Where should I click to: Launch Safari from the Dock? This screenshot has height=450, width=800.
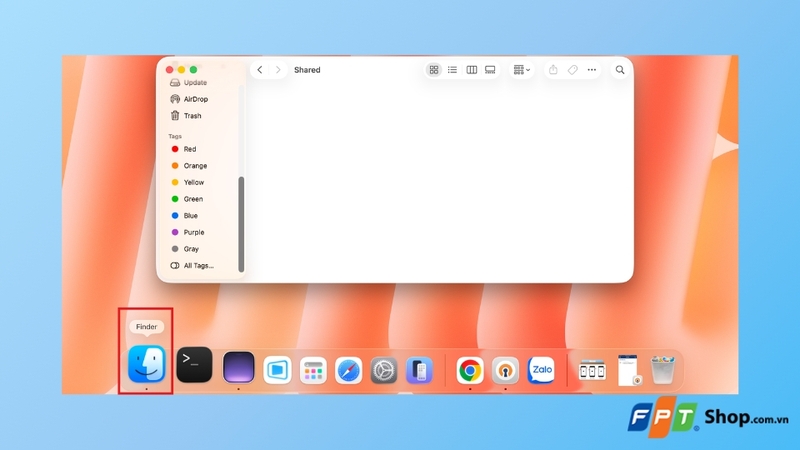(x=348, y=370)
